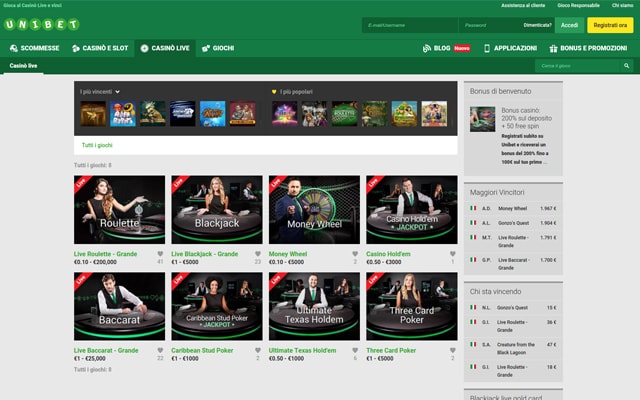Click the Live Roulette - Grande title
Viewport: 640px width, 400px height.
105,254
